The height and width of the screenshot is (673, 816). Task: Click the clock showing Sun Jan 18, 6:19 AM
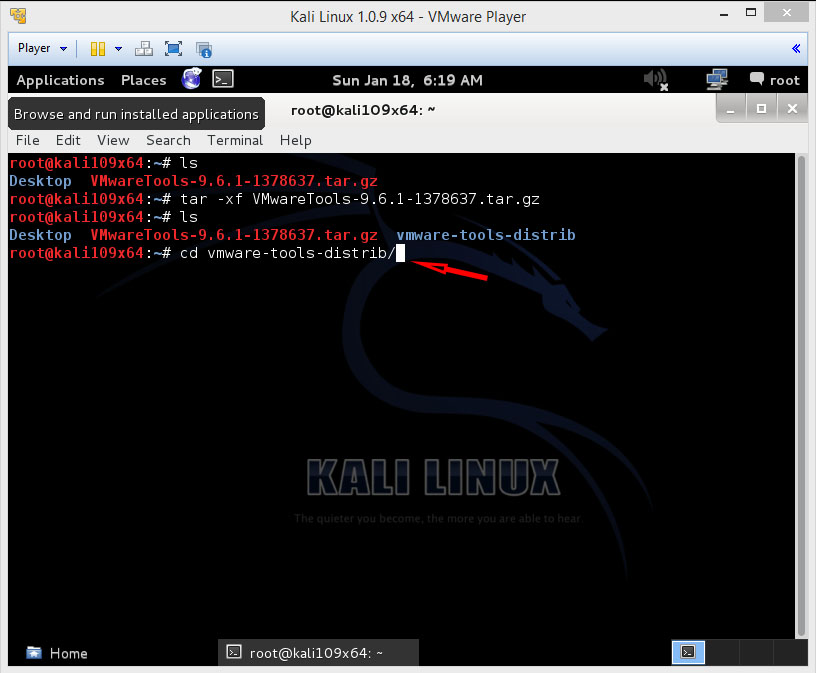pos(407,80)
